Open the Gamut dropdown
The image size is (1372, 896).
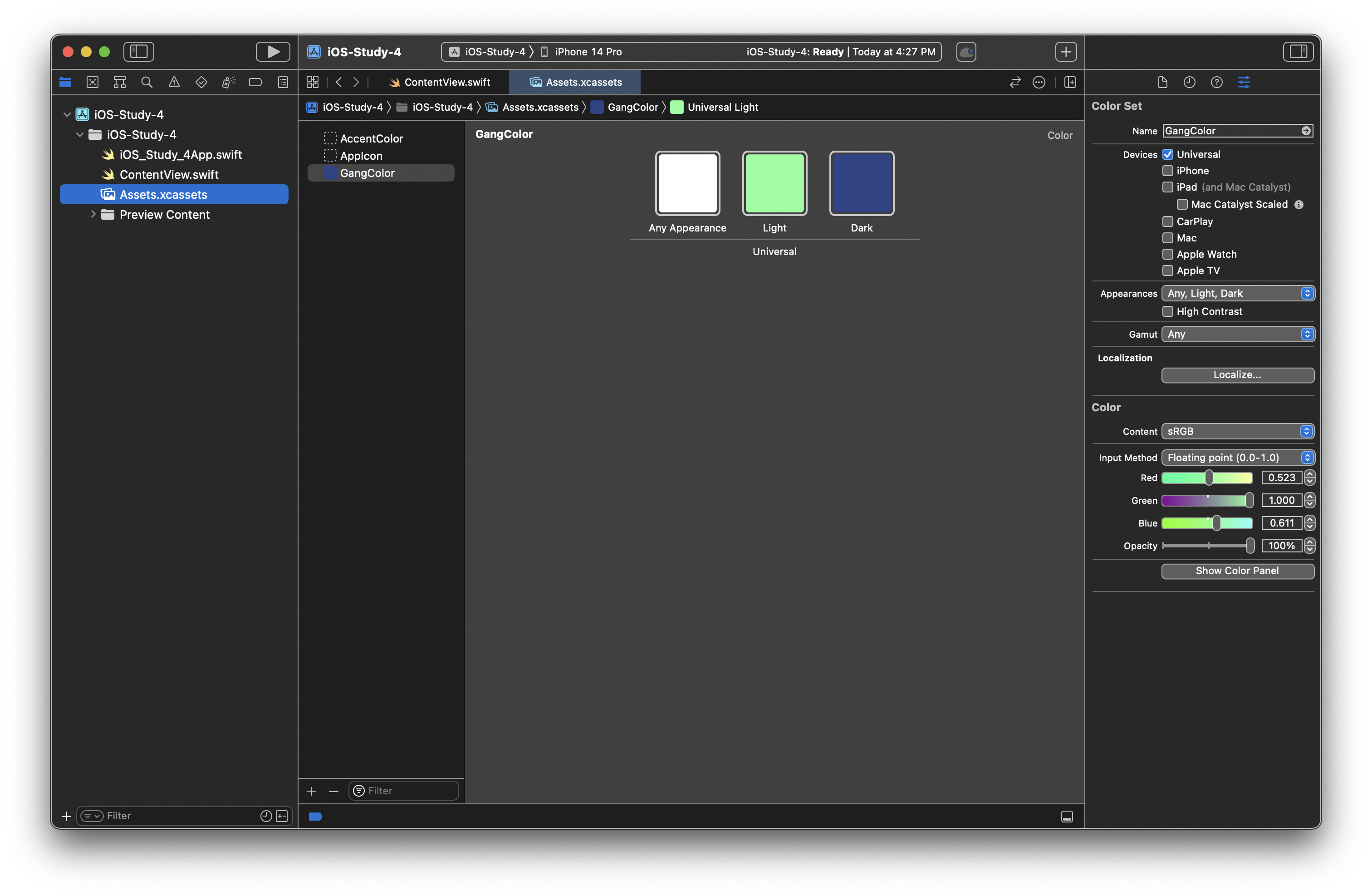coord(1238,335)
